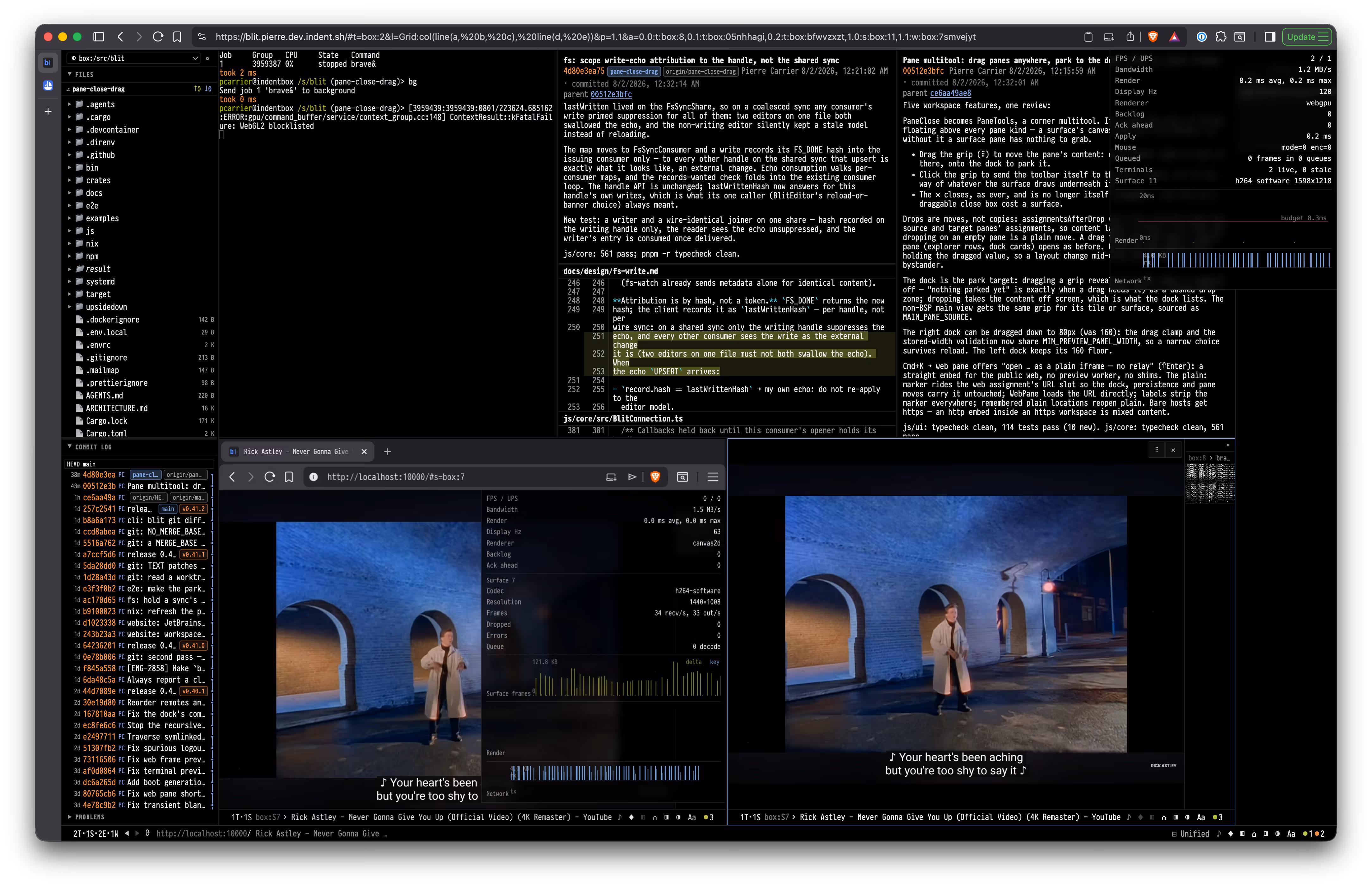Toggle the outer browser right side panel
Viewport: 1372px width, 888px height.
click(x=1270, y=37)
